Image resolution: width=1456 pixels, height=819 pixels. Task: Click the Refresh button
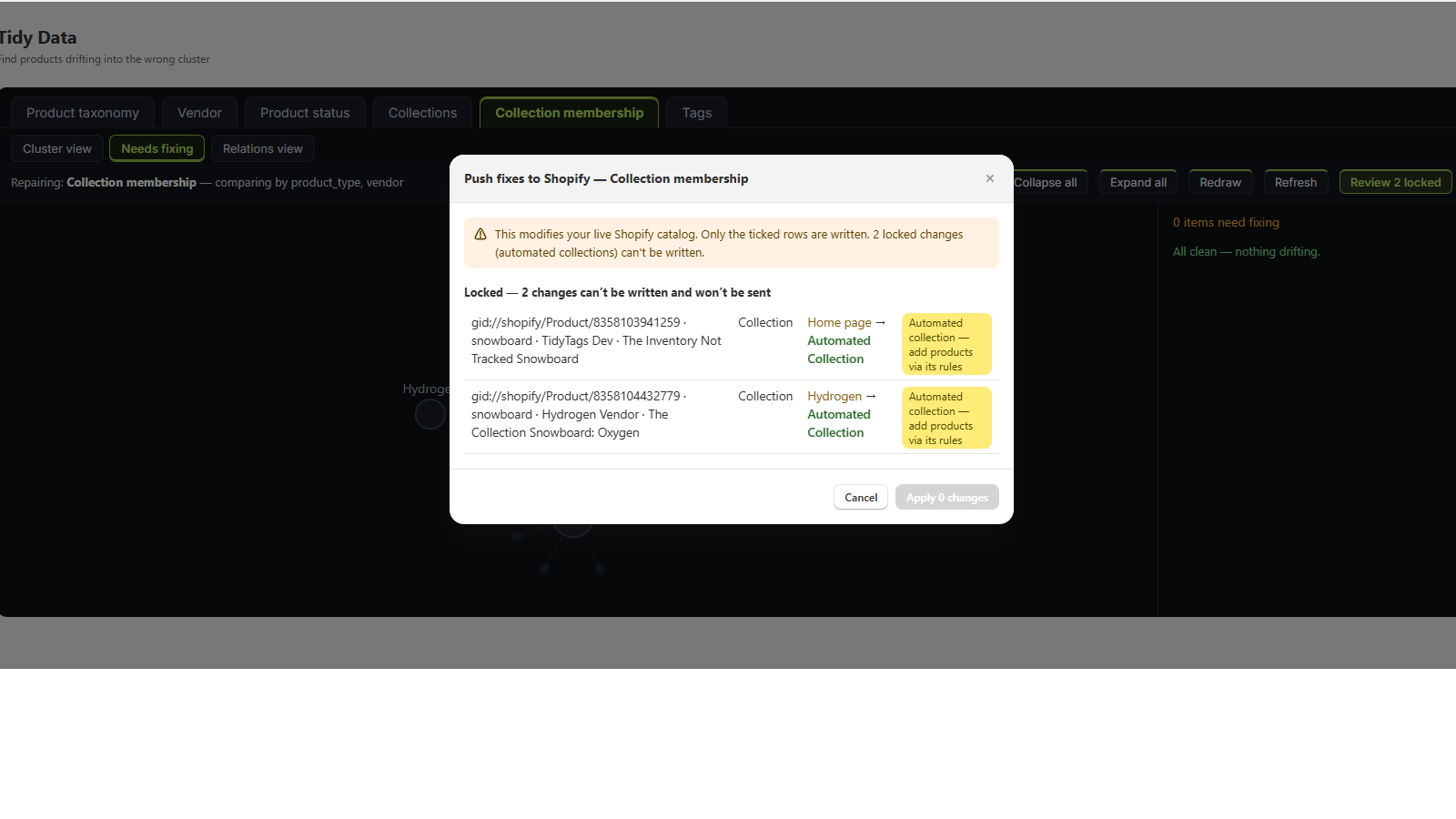pyautogui.click(x=1296, y=182)
